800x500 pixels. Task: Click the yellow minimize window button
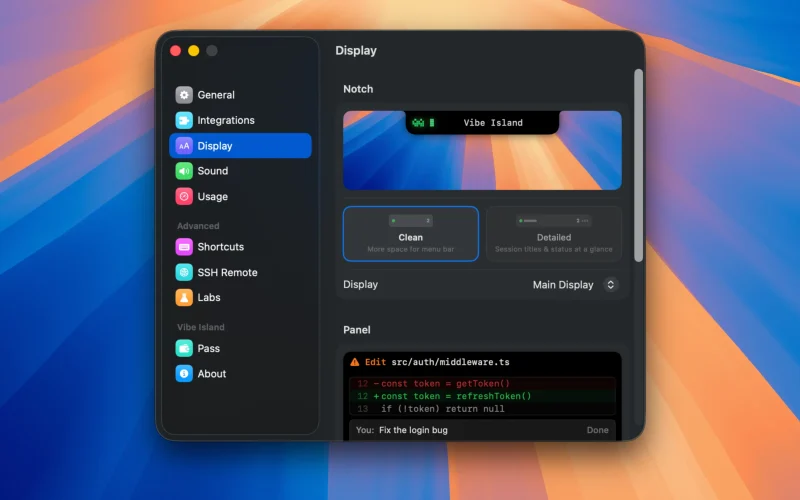click(193, 51)
